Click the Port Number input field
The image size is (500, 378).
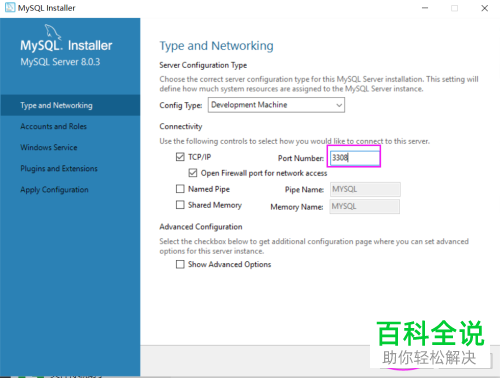[355, 157]
